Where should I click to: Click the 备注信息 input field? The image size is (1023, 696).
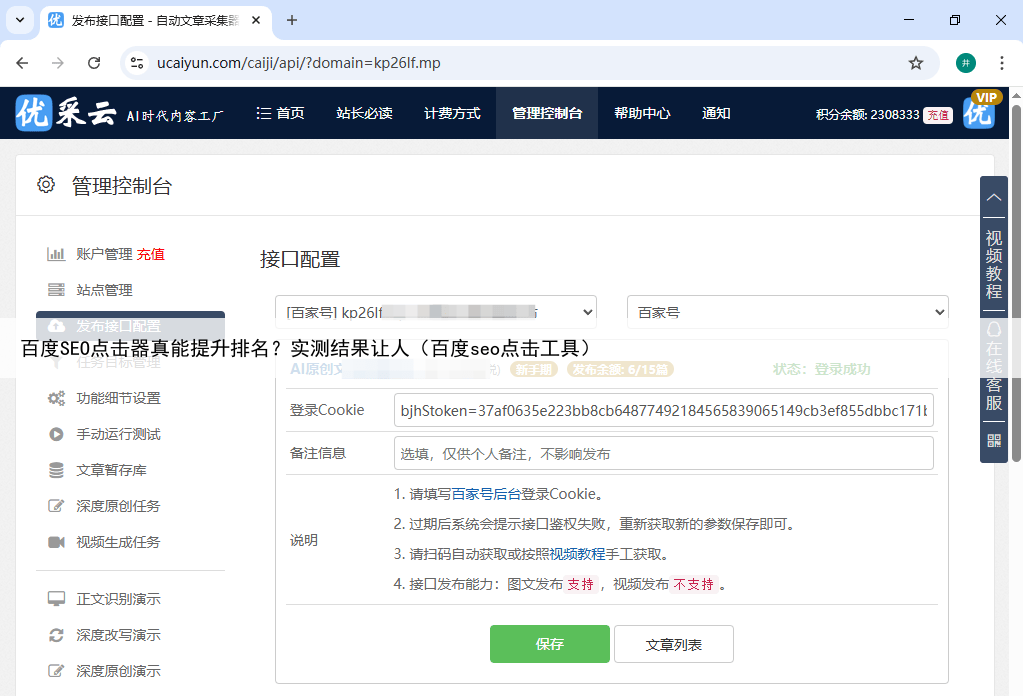[663, 453]
